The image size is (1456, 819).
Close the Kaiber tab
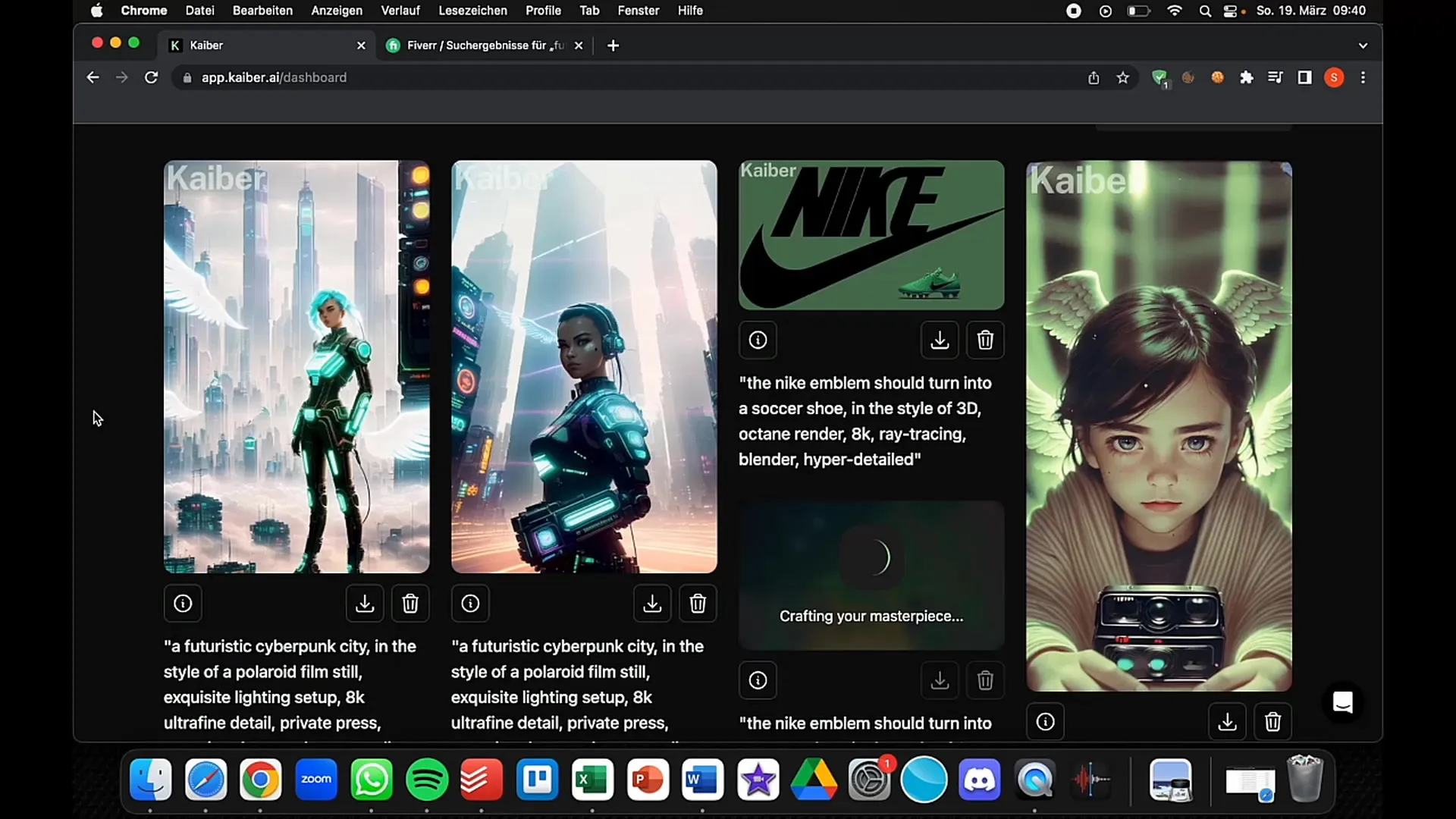click(x=361, y=45)
